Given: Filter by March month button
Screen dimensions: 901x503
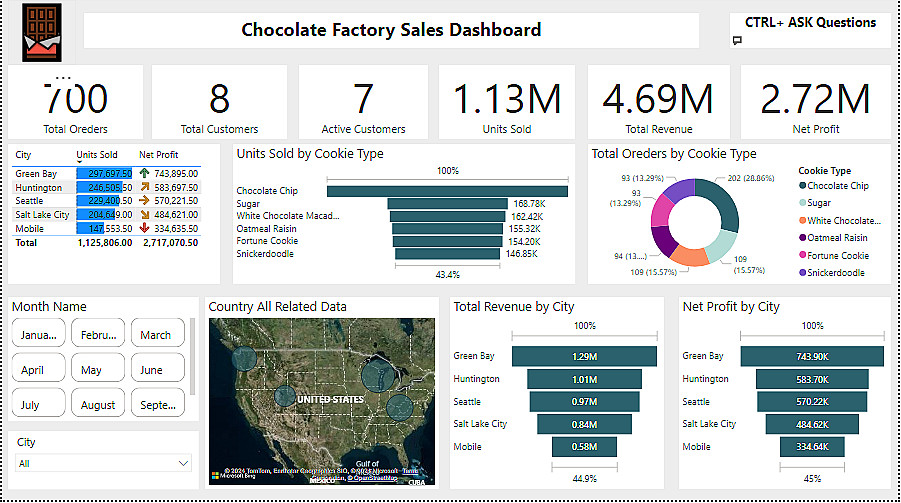Looking at the screenshot, I should [x=158, y=335].
